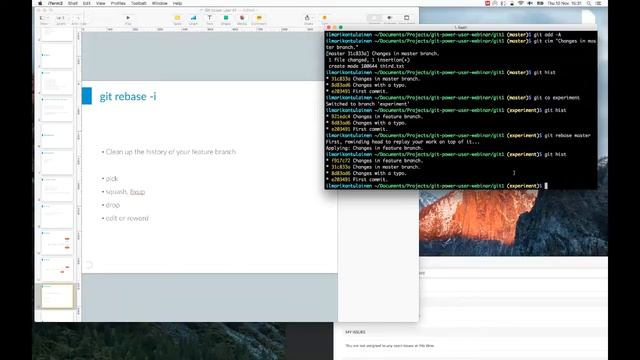Open the Toolbelt menu

point(139,3)
